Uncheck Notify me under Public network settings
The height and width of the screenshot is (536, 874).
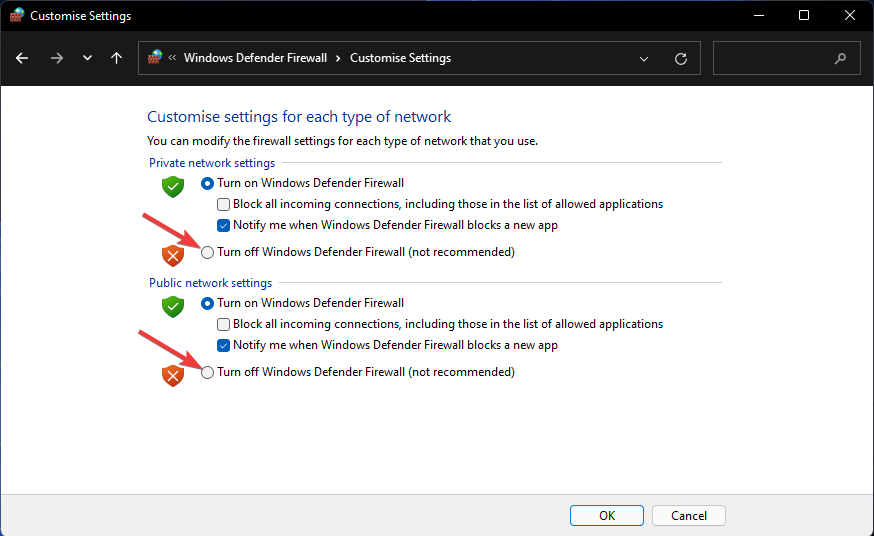click(224, 345)
